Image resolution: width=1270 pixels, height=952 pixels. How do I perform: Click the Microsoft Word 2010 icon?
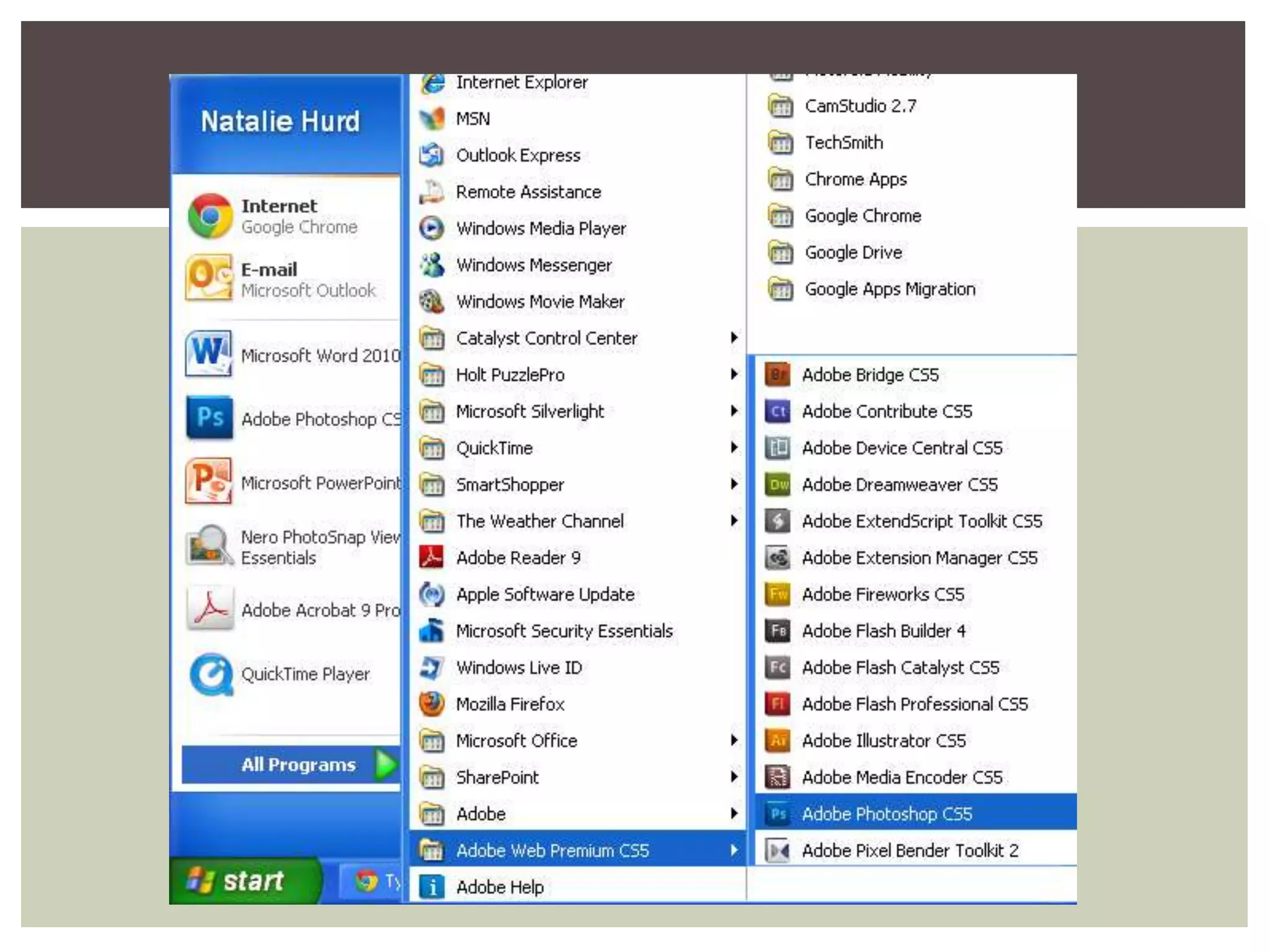209,355
